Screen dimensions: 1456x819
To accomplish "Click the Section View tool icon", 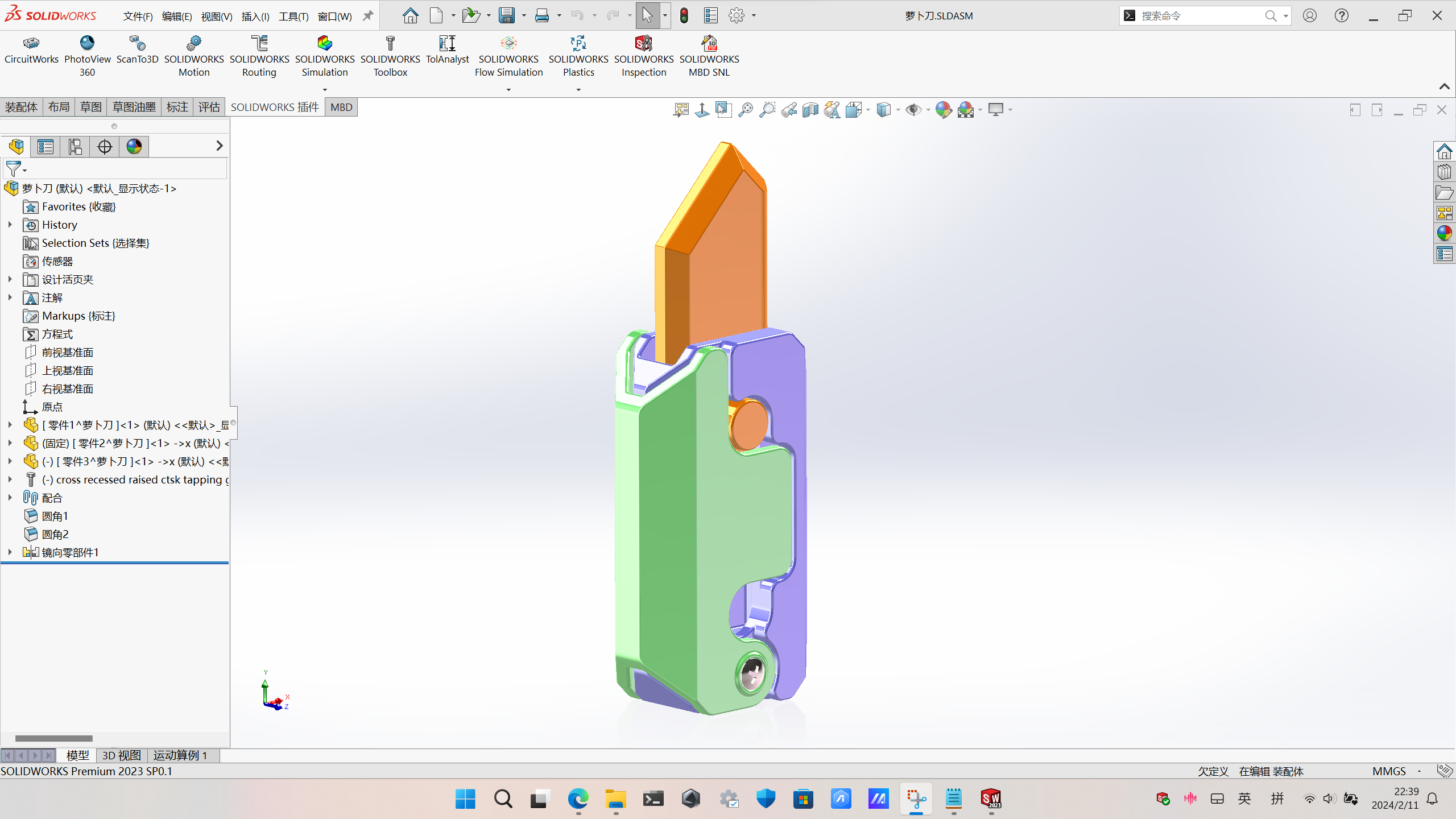I will point(810,110).
